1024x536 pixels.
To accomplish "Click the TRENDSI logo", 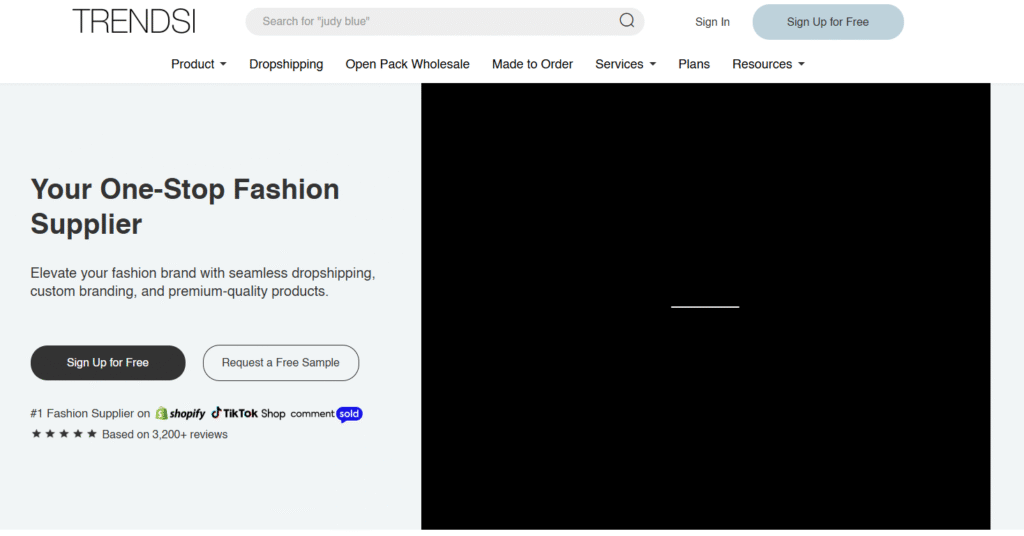I will [x=134, y=22].
